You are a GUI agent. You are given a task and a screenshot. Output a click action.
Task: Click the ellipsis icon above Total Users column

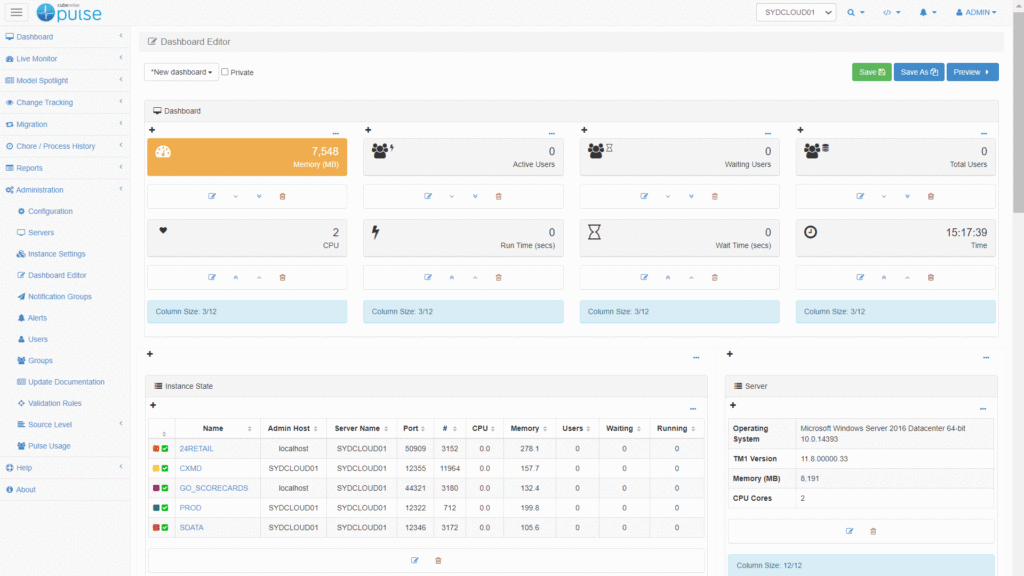coord(983,132)
